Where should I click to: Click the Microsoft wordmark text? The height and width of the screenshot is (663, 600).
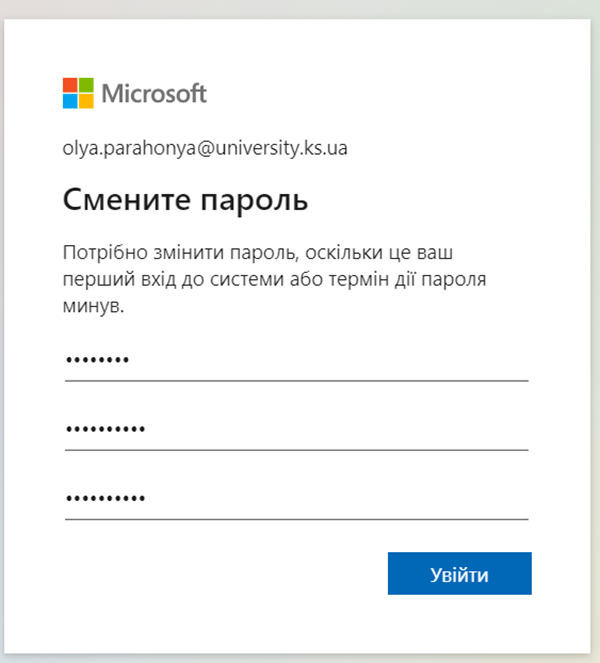click(x=154, y=93)
